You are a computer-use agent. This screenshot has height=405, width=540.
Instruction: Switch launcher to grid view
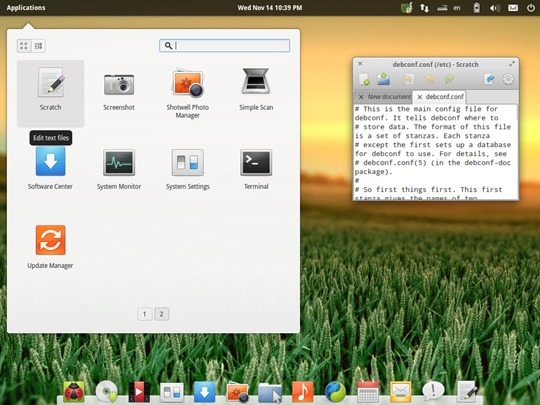click(24, 46)
